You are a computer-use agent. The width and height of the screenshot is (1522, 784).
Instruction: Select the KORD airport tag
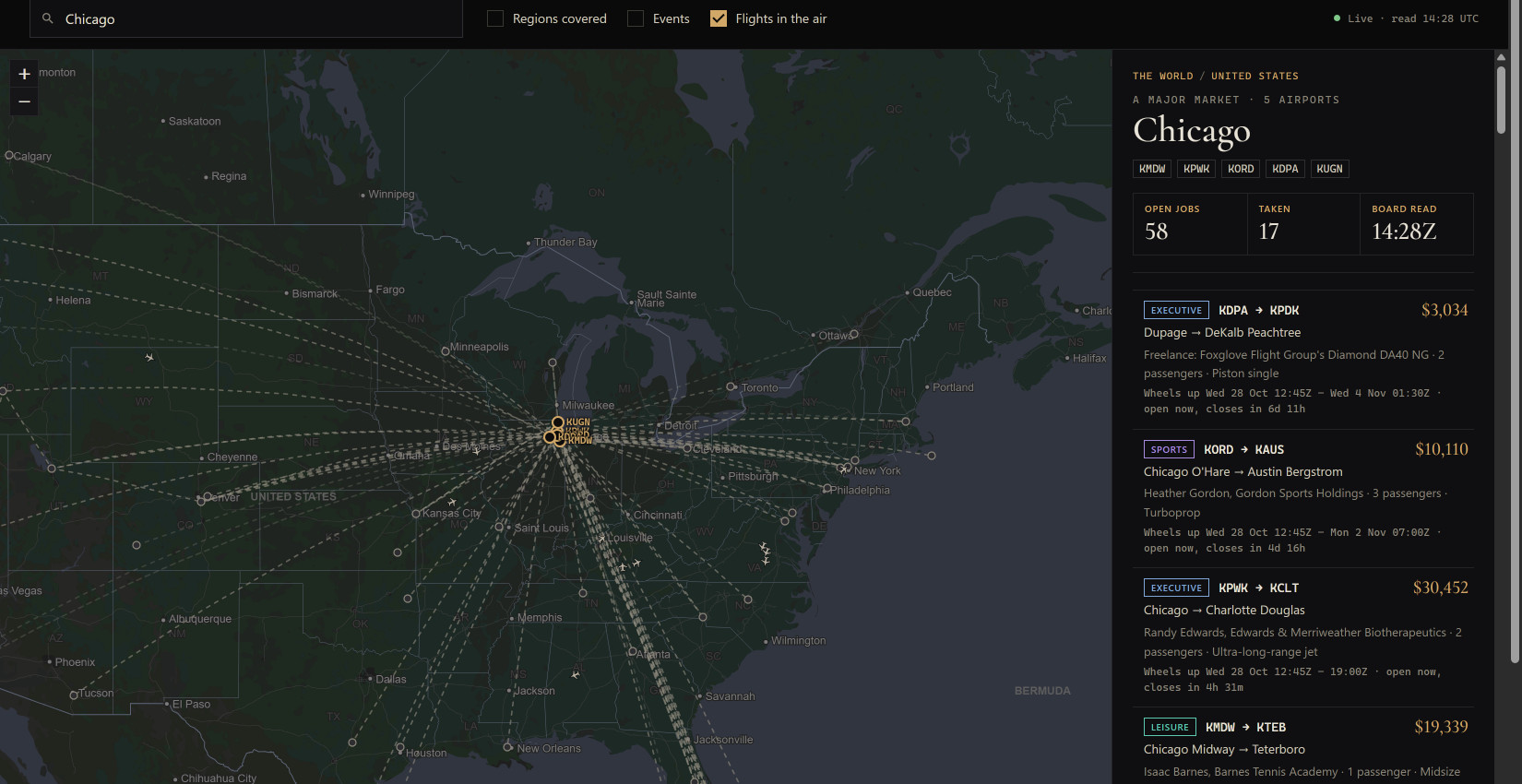[x=1241, y=169]
